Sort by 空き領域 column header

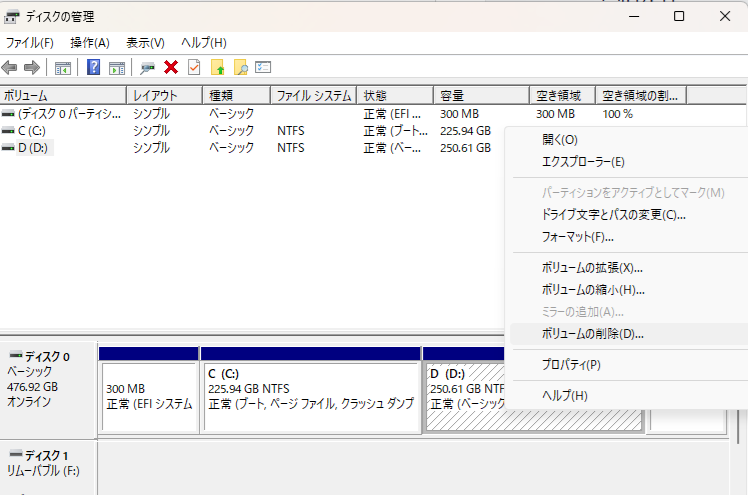click(x=562, y=96)
